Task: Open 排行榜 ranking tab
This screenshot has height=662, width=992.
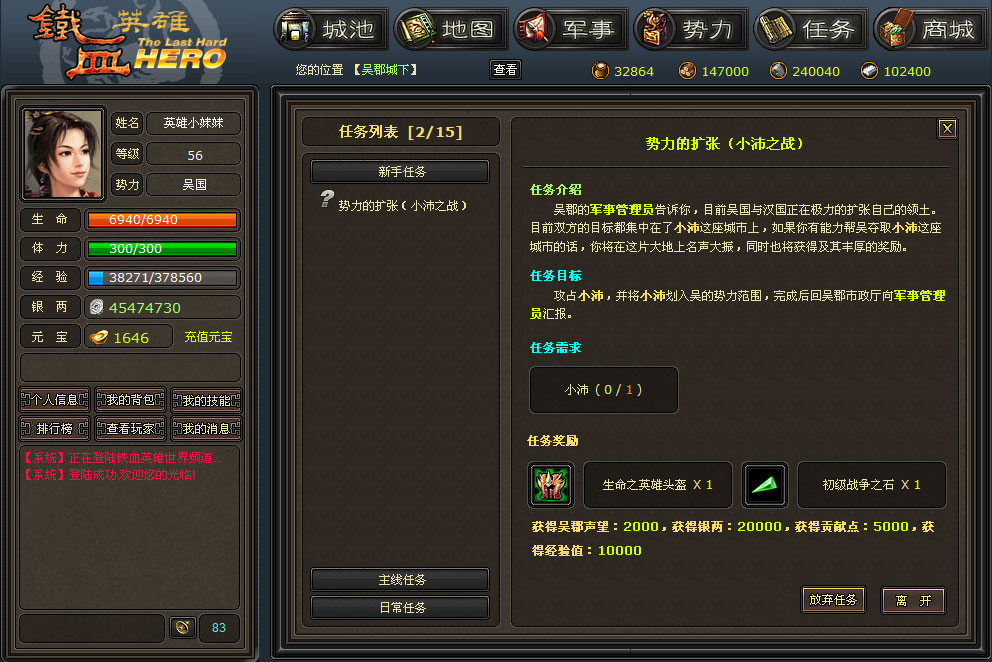Action: [x=54, y=428]
